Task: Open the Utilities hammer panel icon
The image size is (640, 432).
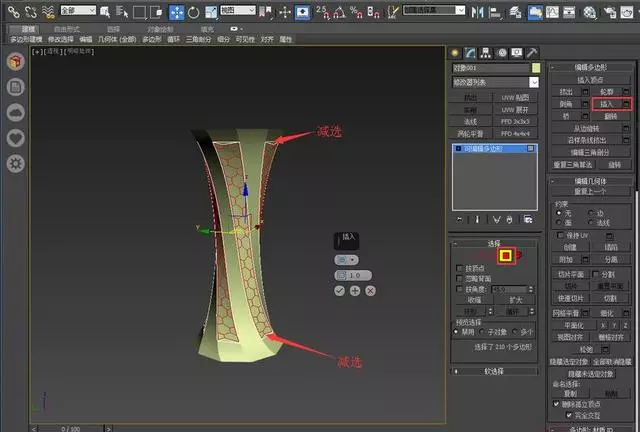Action: [x=531, y=52]
